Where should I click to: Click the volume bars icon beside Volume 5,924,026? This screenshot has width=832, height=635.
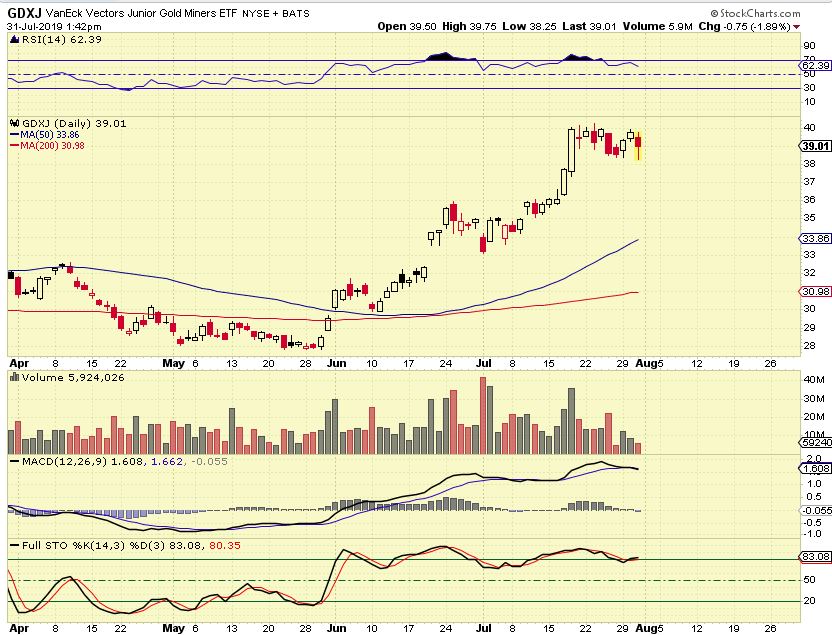click(x=15, y=377)
